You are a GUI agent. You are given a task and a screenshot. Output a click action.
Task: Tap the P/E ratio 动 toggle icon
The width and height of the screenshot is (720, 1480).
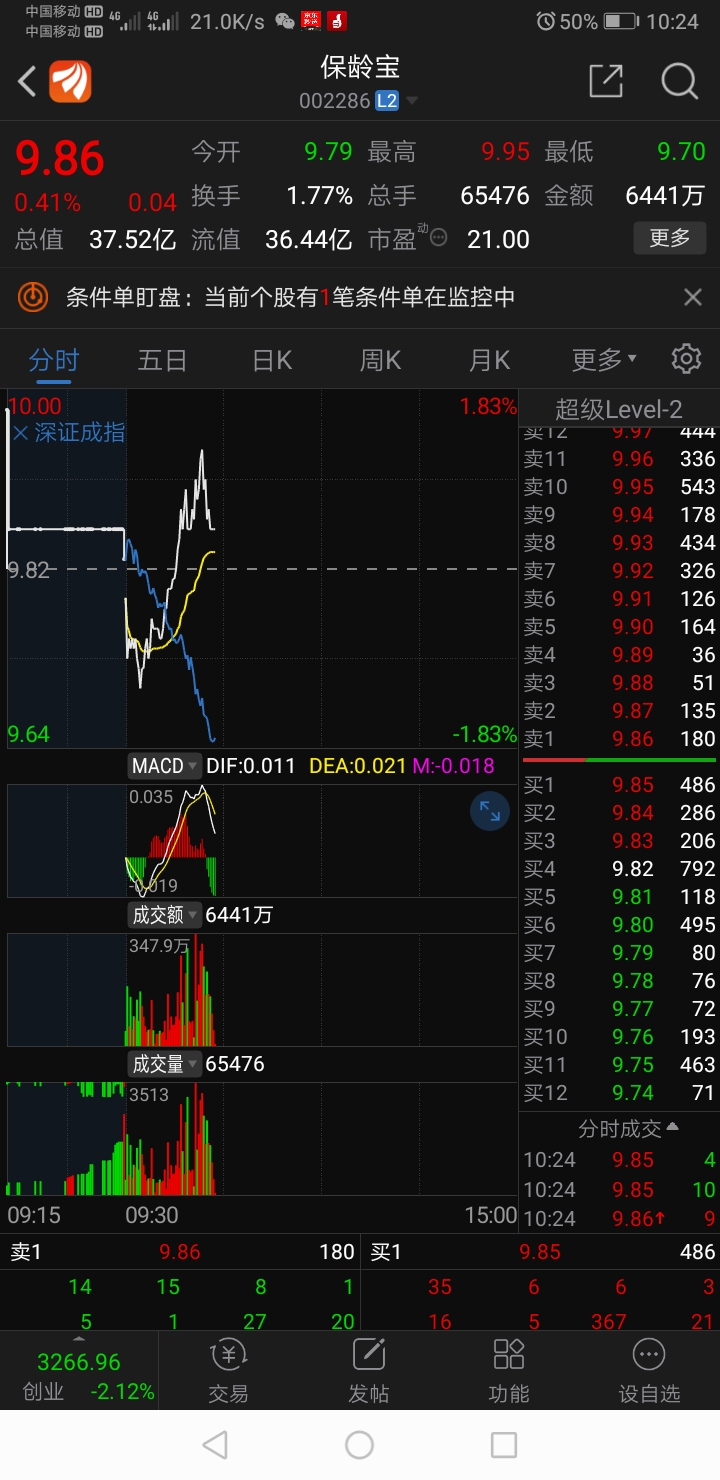[x=438, y=239]
